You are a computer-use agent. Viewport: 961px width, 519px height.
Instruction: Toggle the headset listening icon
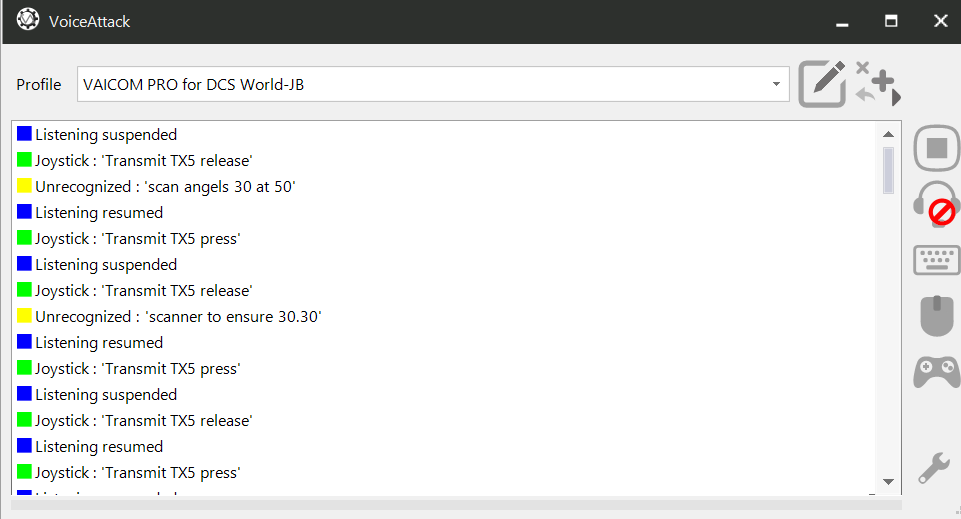[936, 204]
